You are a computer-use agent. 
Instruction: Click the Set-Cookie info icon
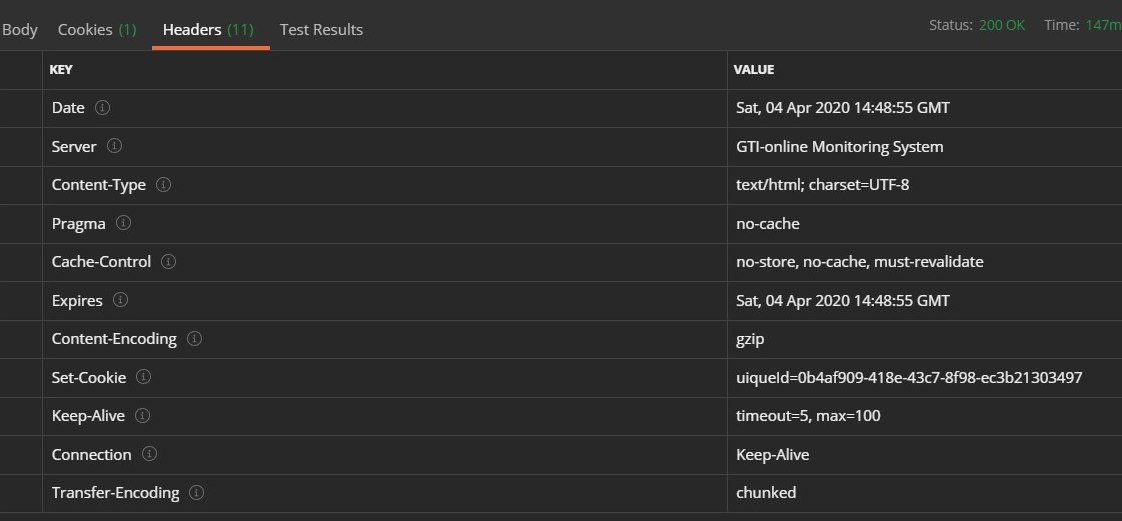[144, 377]
